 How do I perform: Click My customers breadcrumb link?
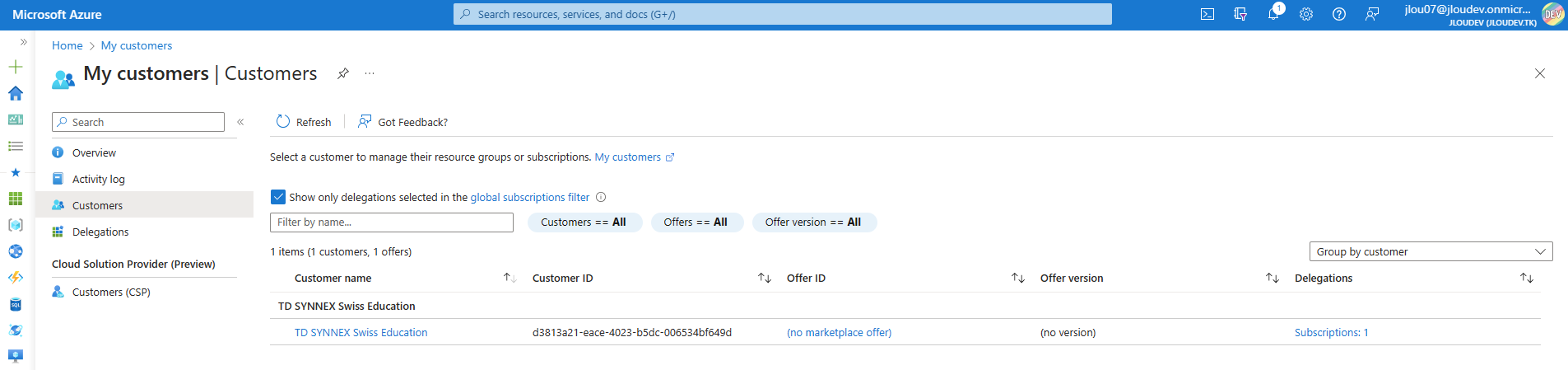click(137, 45)
